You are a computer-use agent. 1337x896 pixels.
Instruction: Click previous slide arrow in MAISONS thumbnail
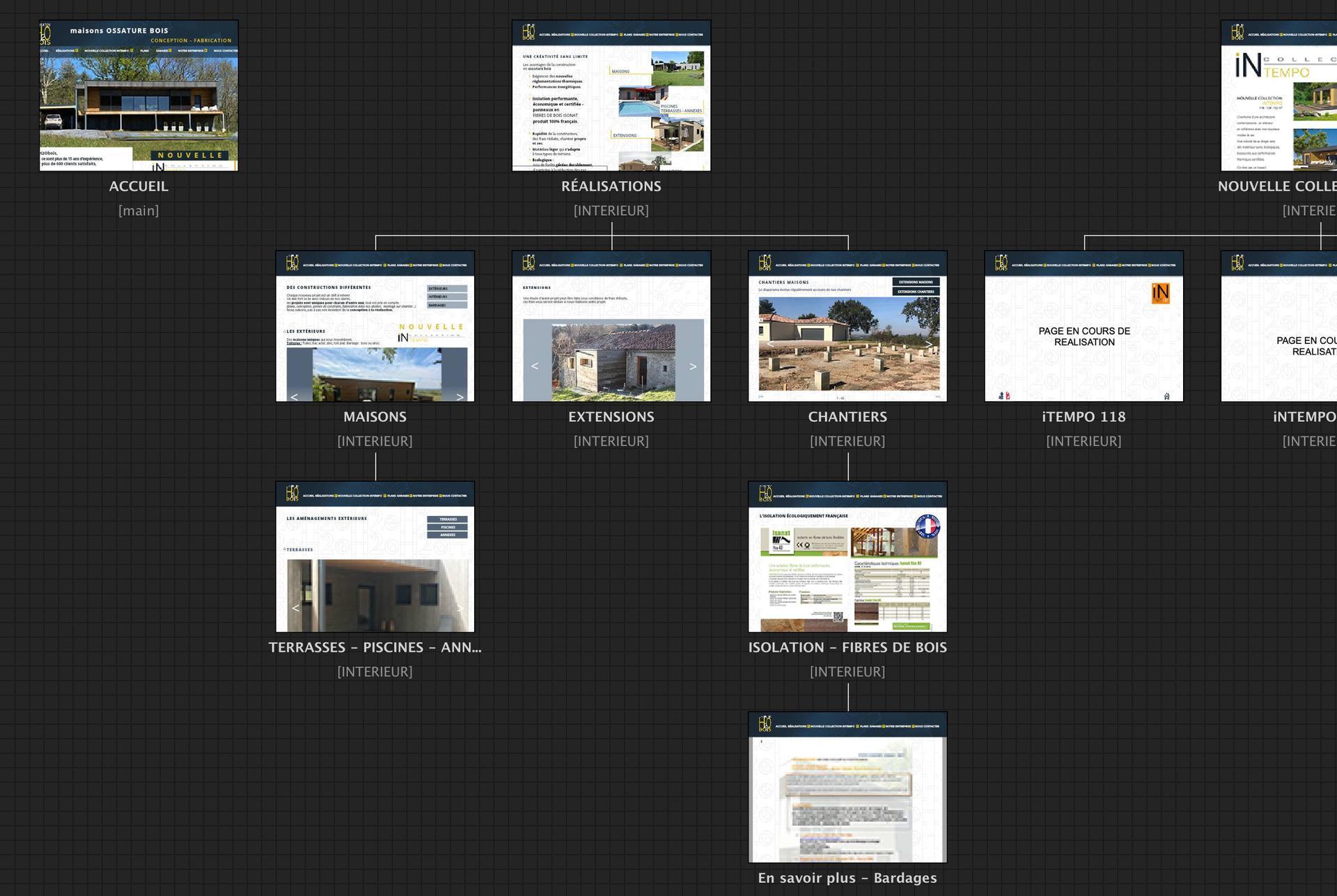[294, 397]
